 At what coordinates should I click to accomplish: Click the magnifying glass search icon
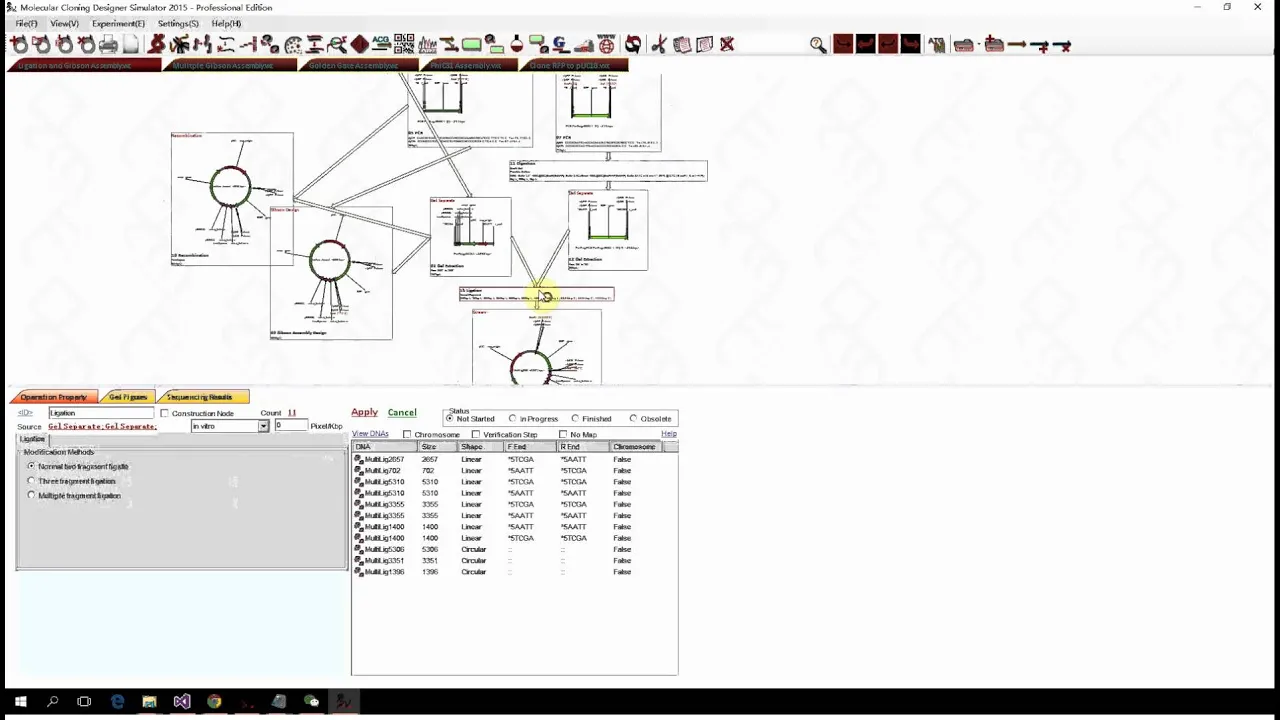[x=818, y=45]
